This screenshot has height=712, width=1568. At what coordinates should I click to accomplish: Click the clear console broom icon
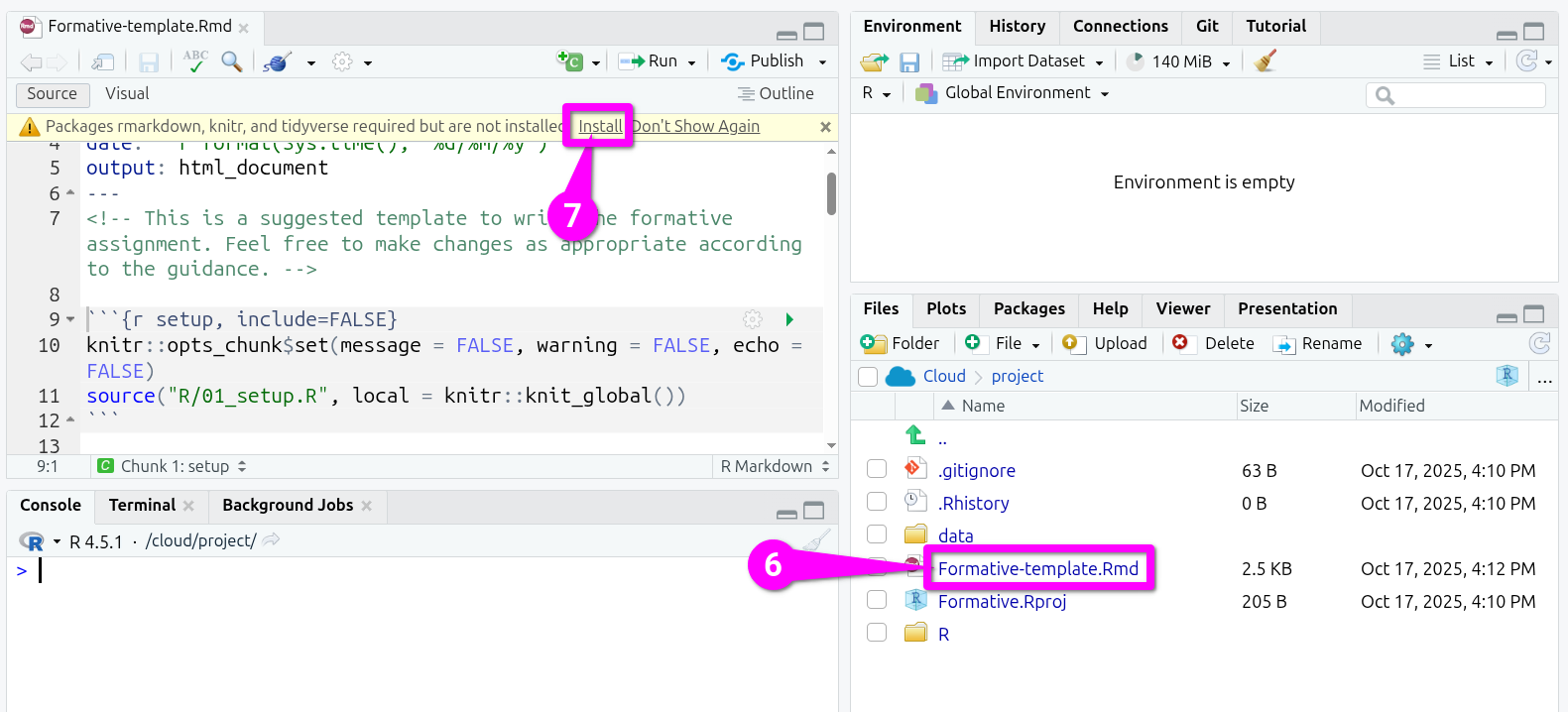817,540
